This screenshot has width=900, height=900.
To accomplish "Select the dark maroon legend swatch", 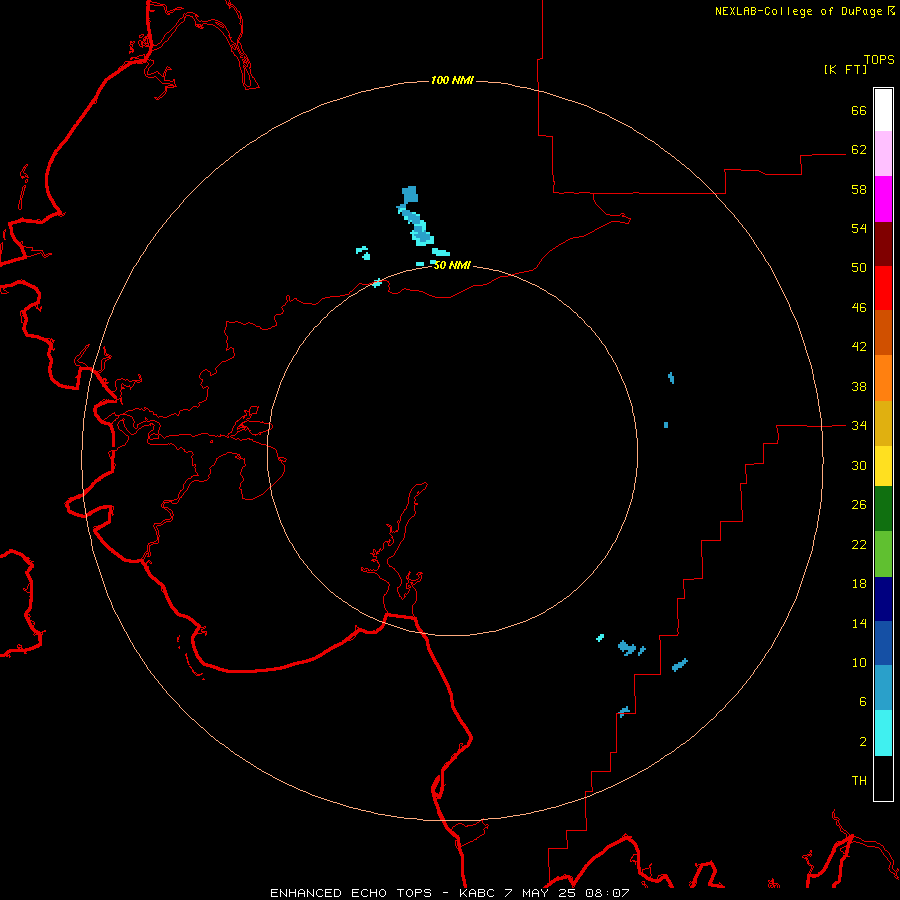I will click(x=883, y=244).
